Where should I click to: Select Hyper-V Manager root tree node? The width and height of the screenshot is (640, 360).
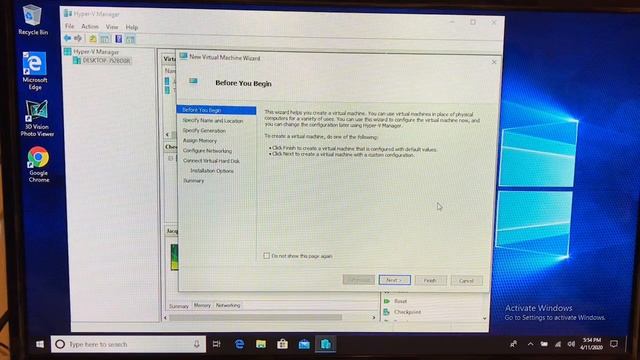coord(96,52)
